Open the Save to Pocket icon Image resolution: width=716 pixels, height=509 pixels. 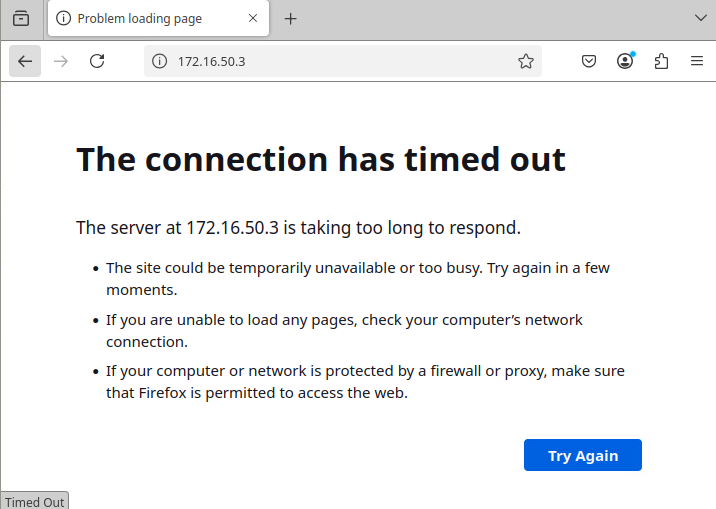pos(590,61)
